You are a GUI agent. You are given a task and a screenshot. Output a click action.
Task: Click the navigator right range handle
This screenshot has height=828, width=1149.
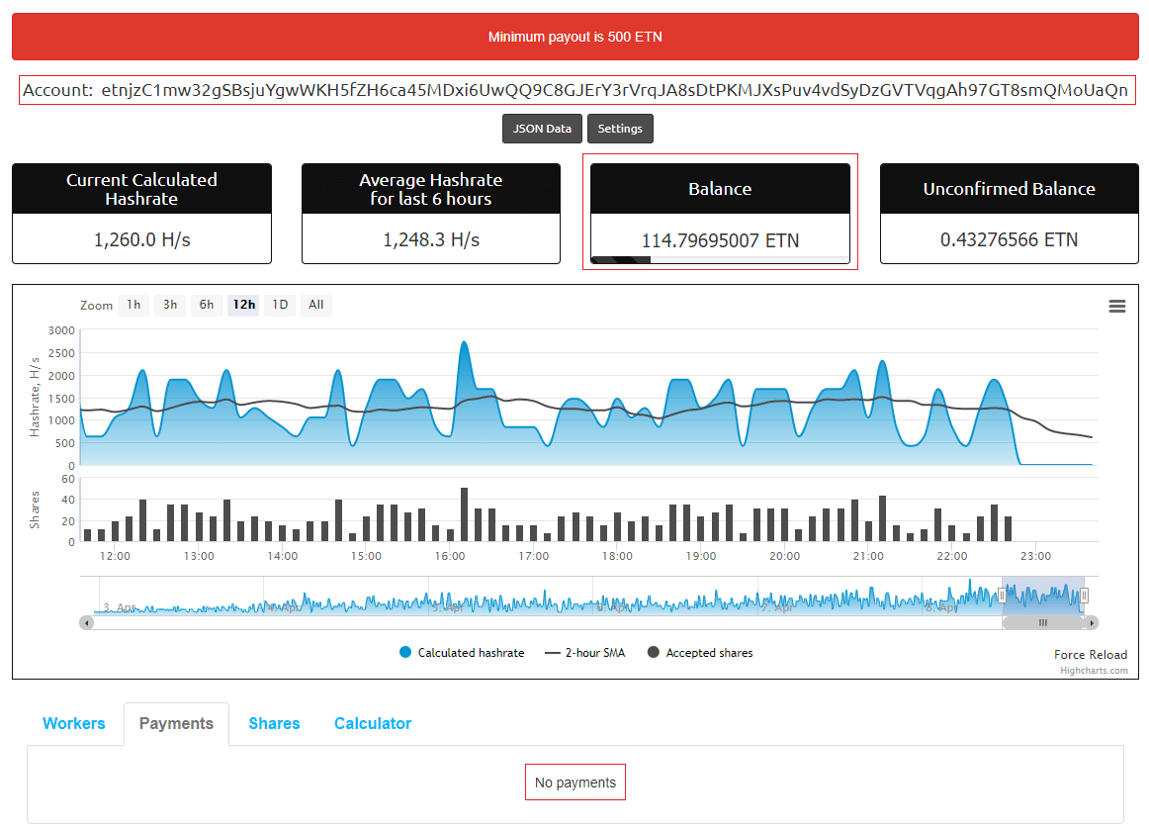[x=1084, y=596]
